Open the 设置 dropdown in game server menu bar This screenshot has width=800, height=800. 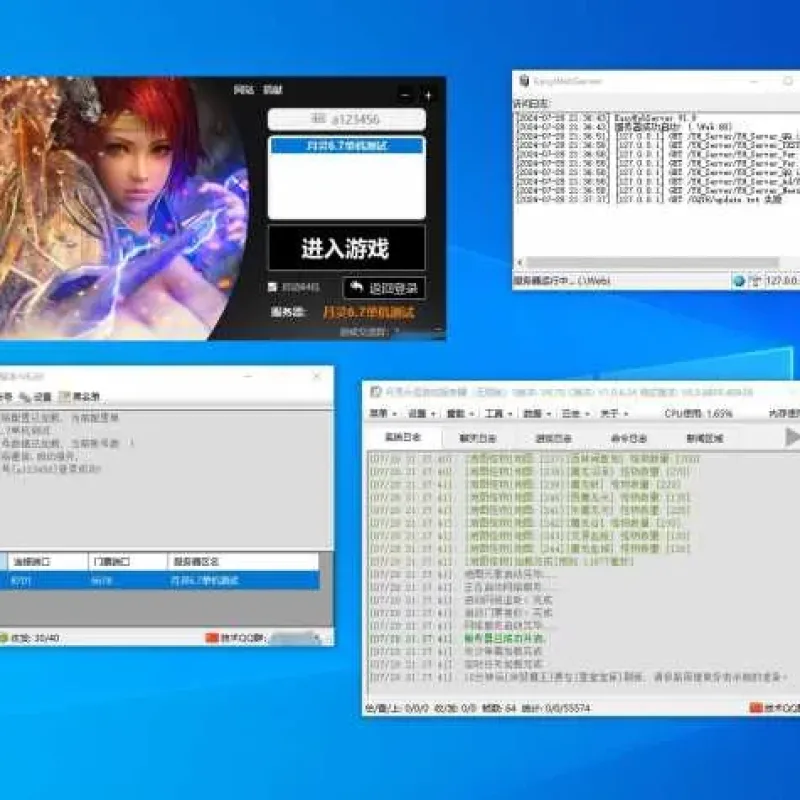[x=421, y=413]
